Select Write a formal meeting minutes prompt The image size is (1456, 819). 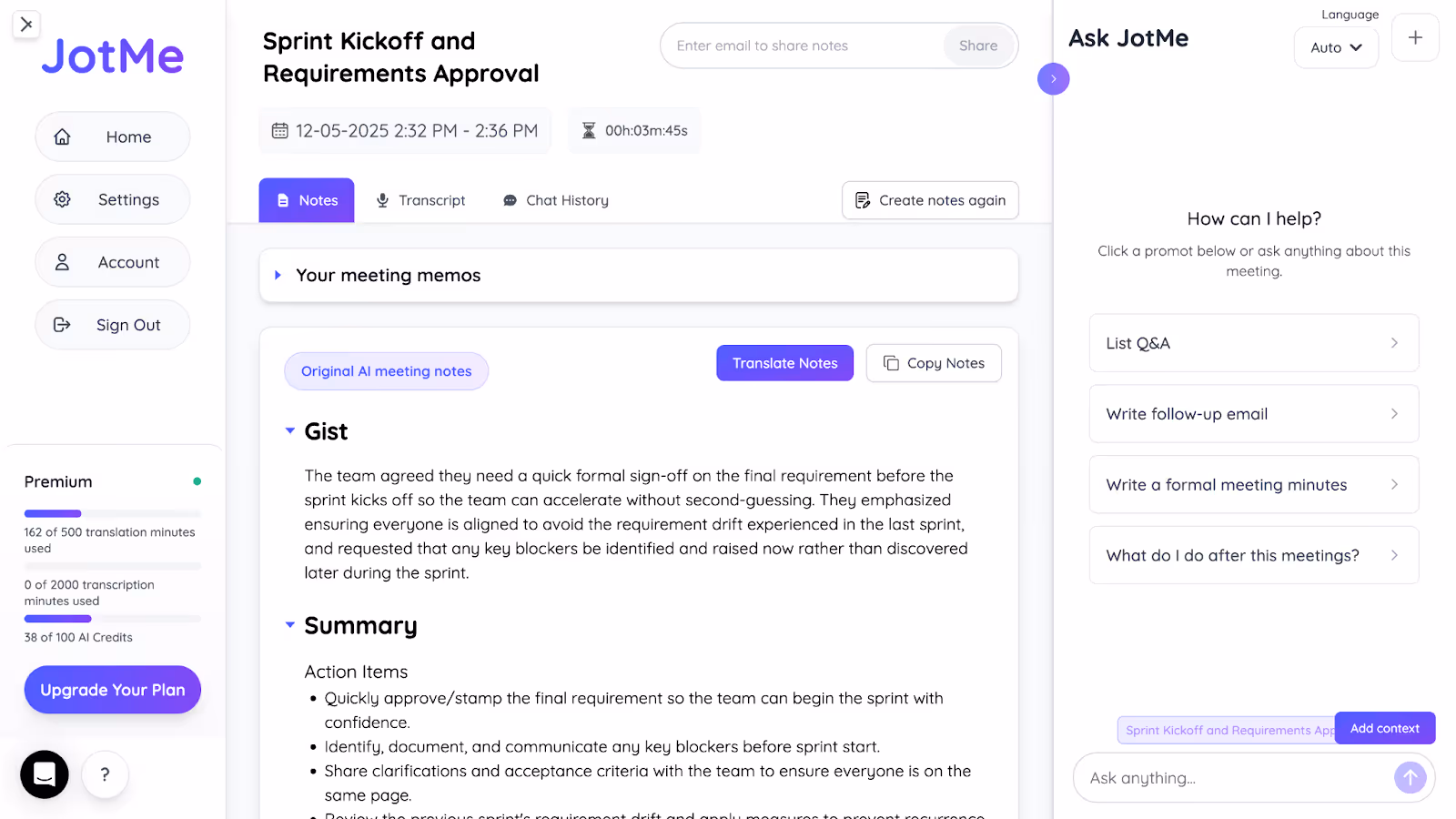[x=1254, y=485]
